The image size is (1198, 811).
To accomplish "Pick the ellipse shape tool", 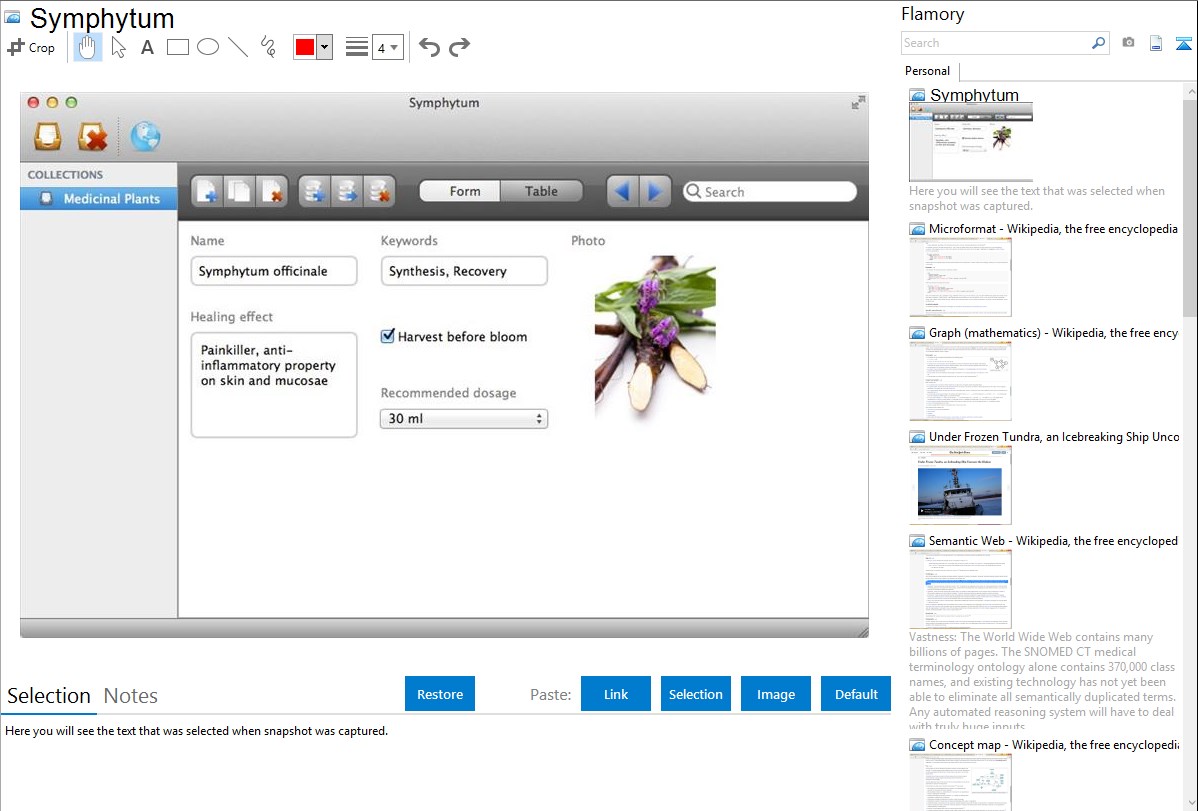I will click(x=207, y=47).
